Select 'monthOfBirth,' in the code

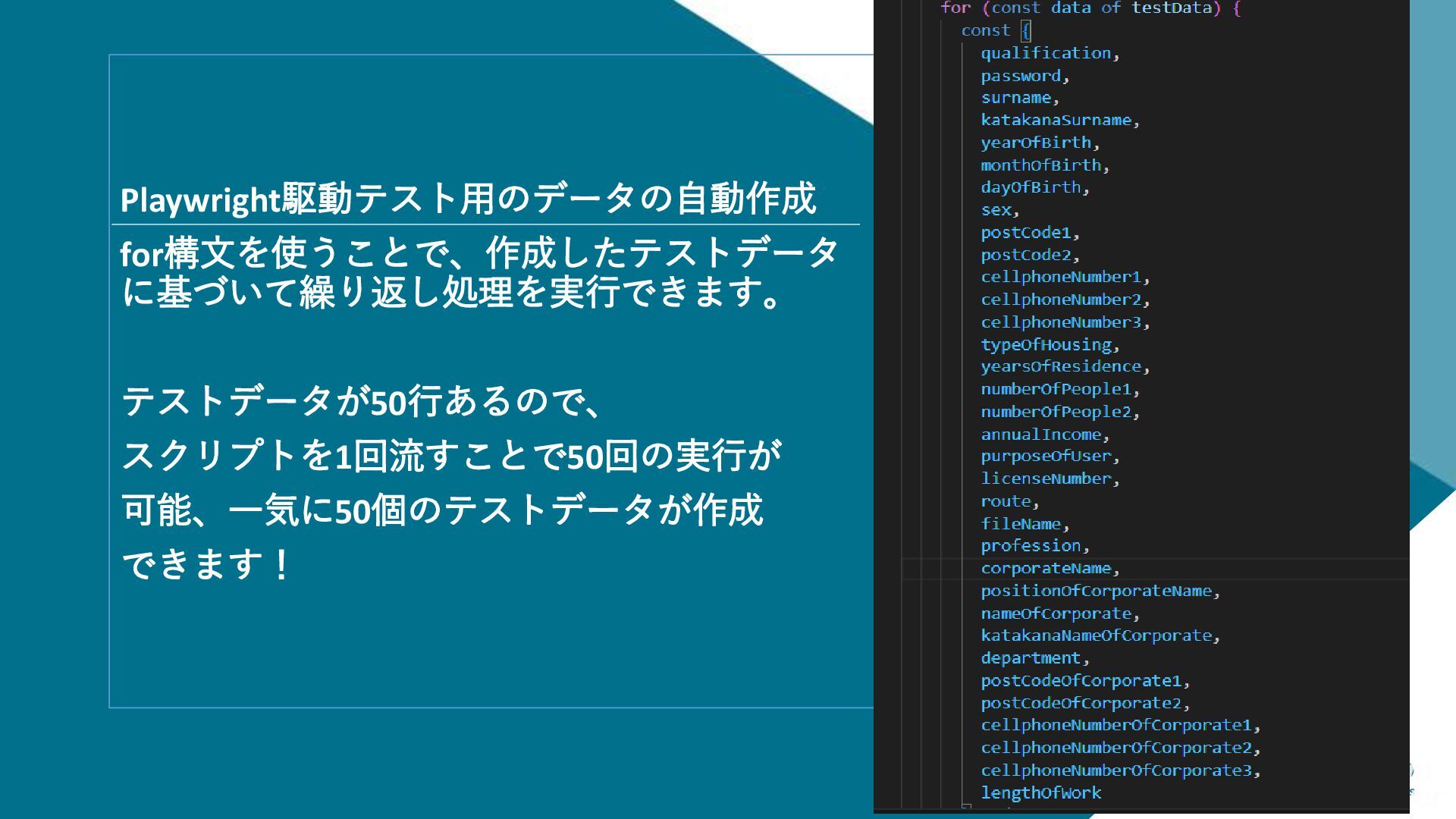pyautogui.click(x=1045, y=165)
